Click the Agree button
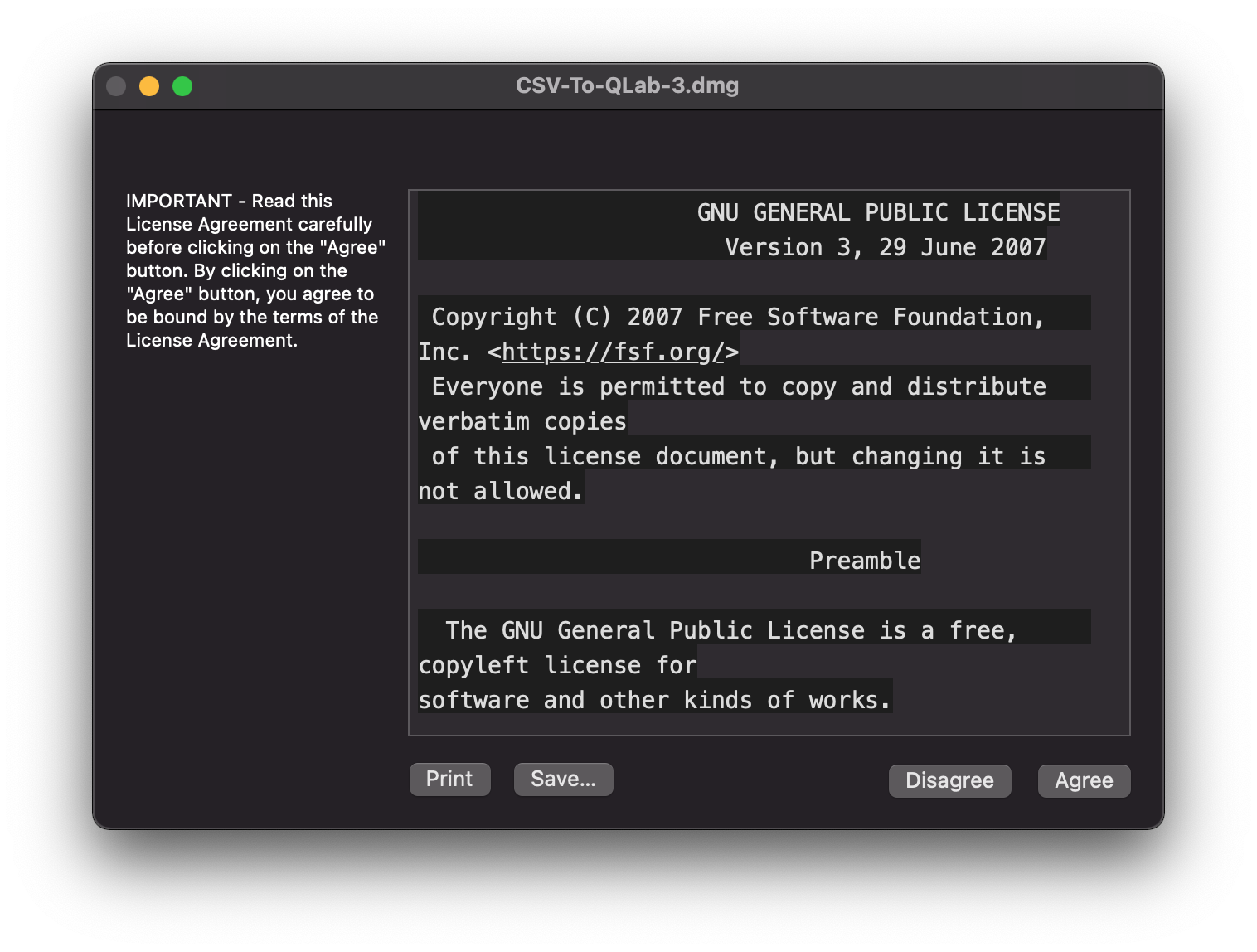1257x952 pixels. click(x=1084, y=780)
